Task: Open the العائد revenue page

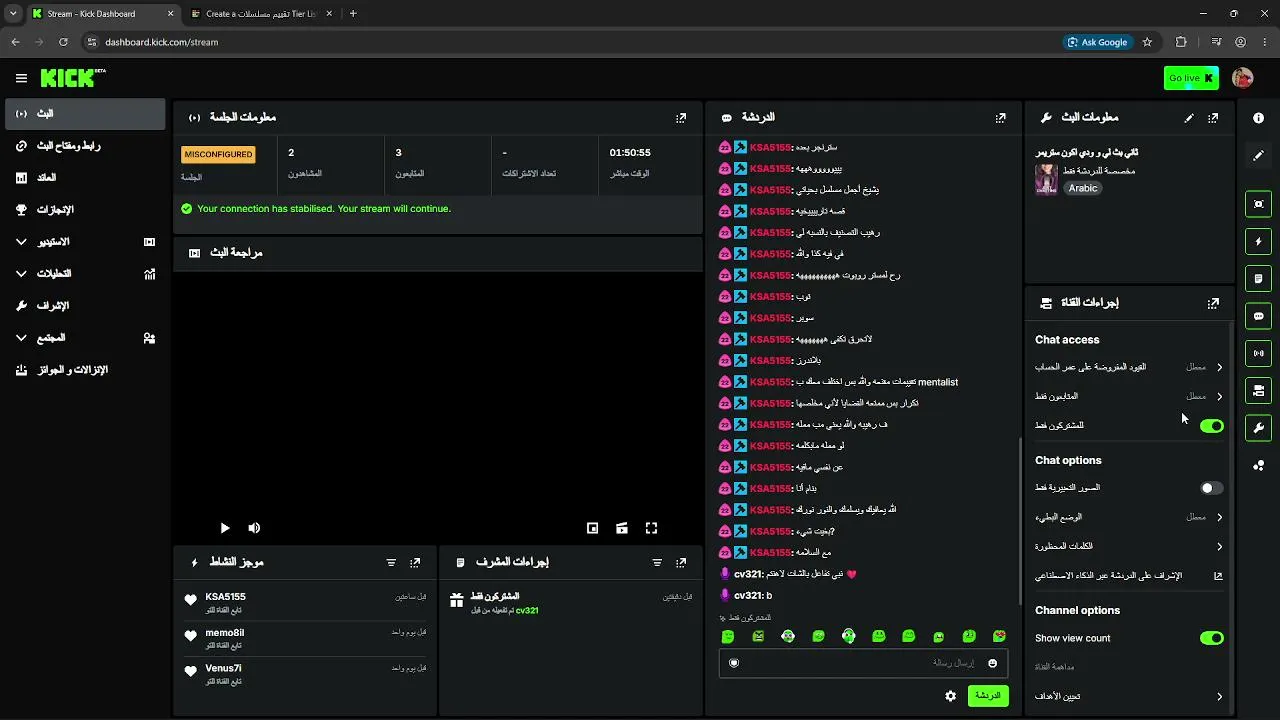Action: 85,178
